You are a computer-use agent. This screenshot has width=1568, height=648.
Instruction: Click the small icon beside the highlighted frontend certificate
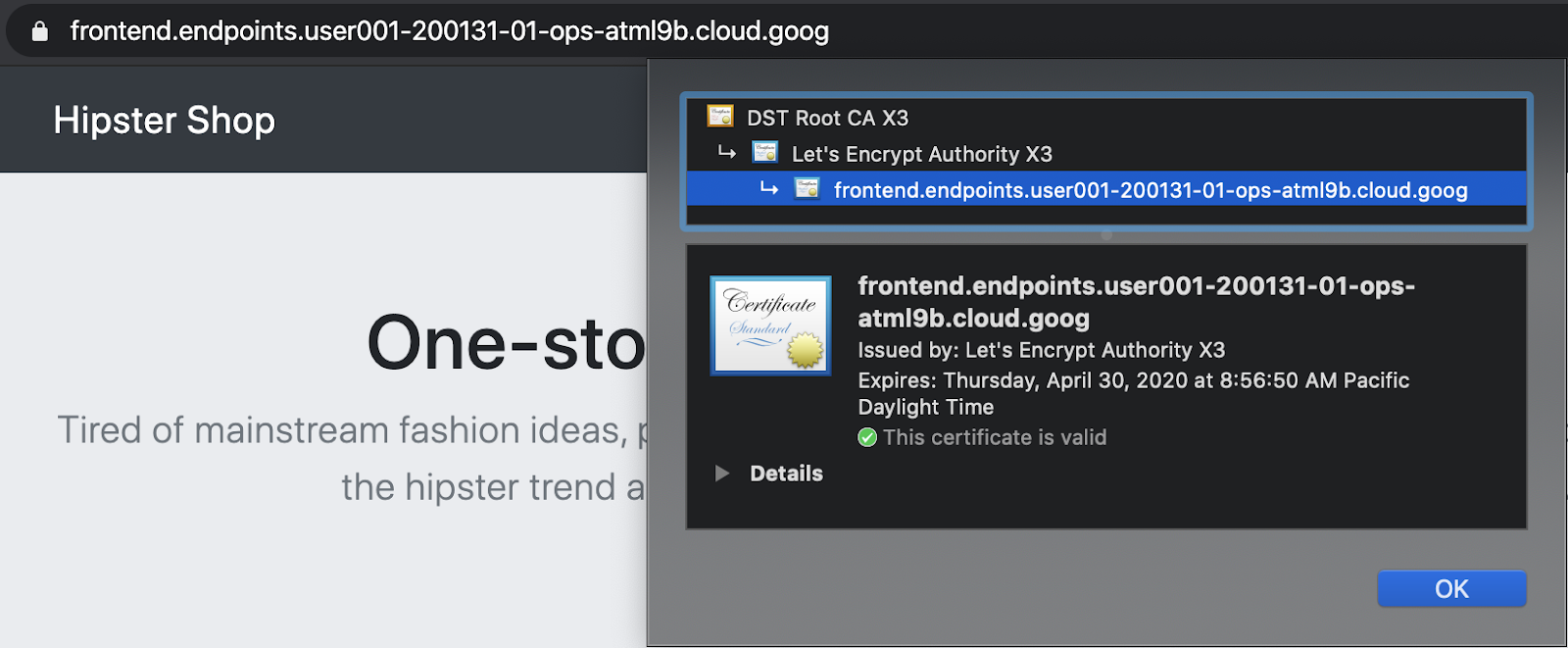click(807, 189)
